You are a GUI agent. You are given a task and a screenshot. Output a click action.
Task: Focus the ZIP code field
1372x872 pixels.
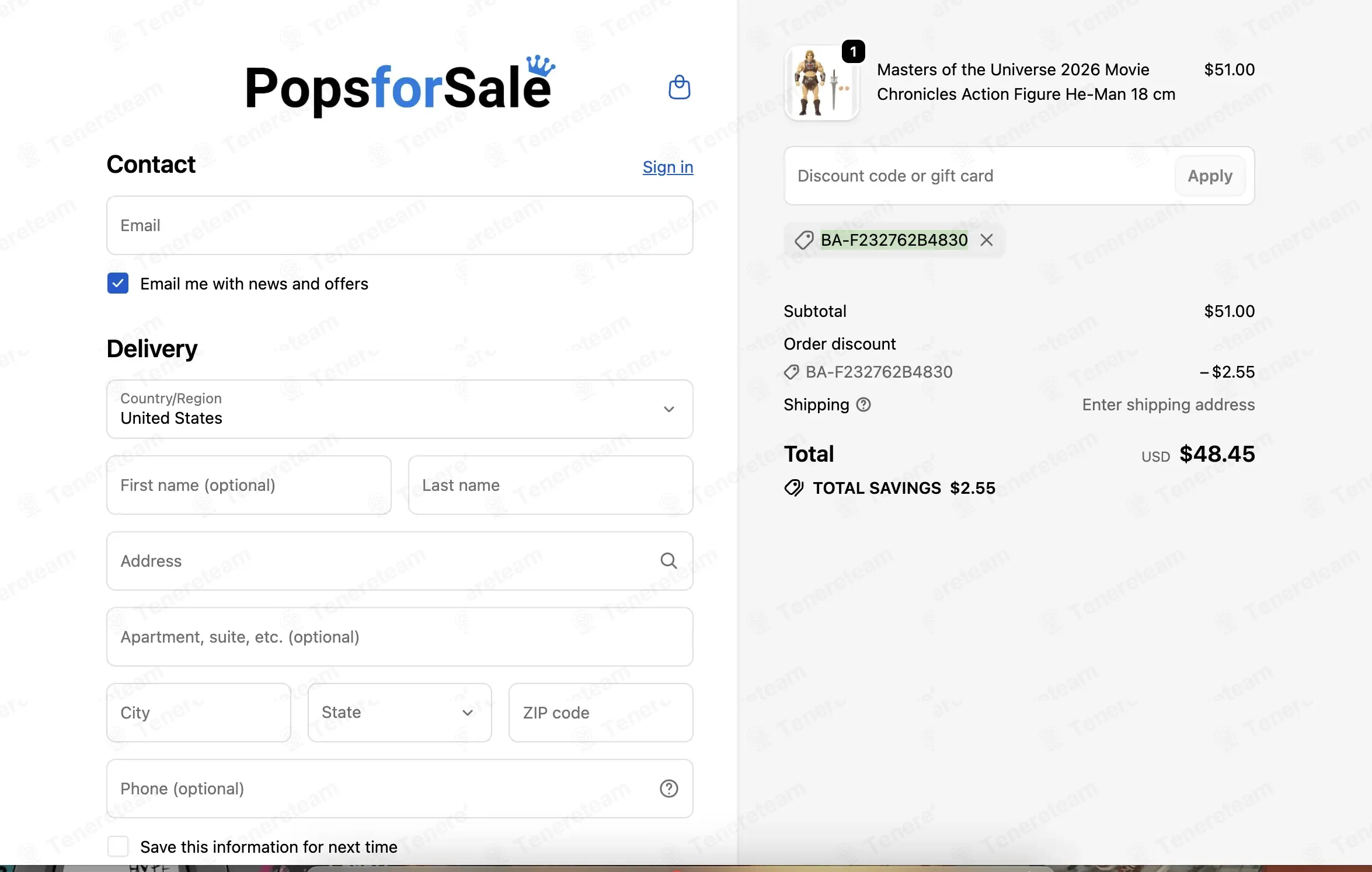(601, 713)
